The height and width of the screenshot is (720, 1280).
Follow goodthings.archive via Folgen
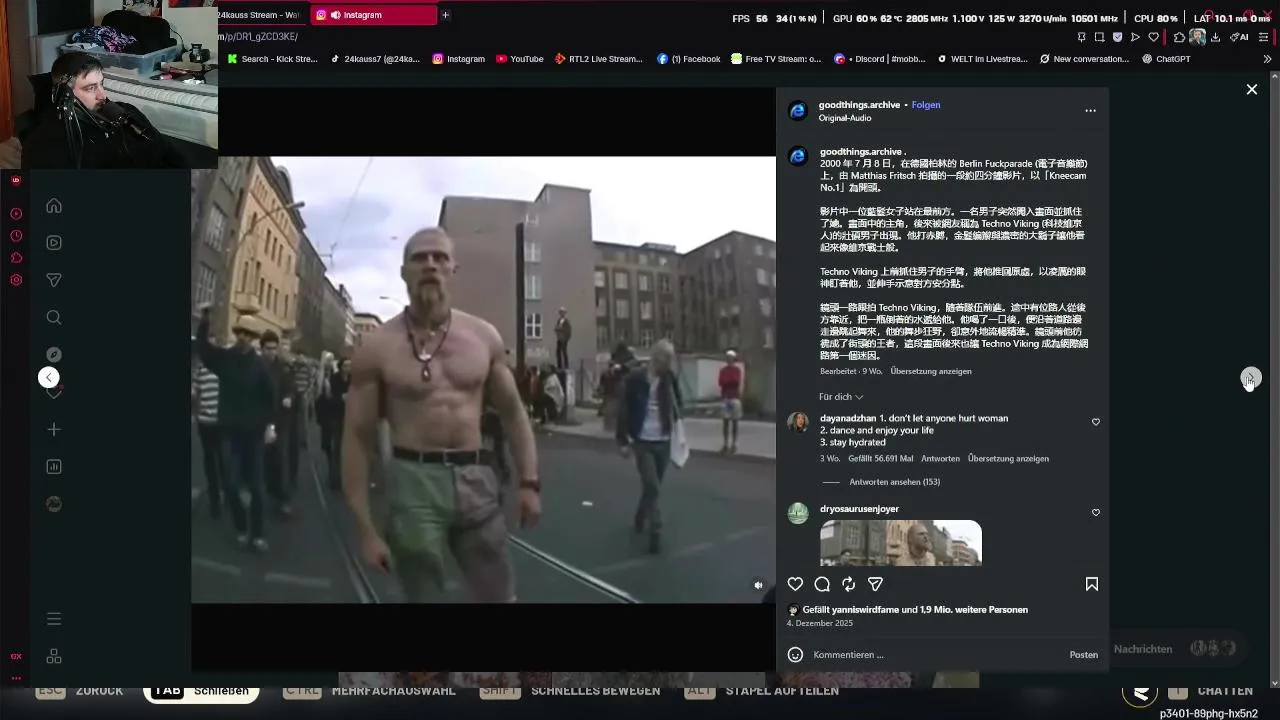click(925, 105)
